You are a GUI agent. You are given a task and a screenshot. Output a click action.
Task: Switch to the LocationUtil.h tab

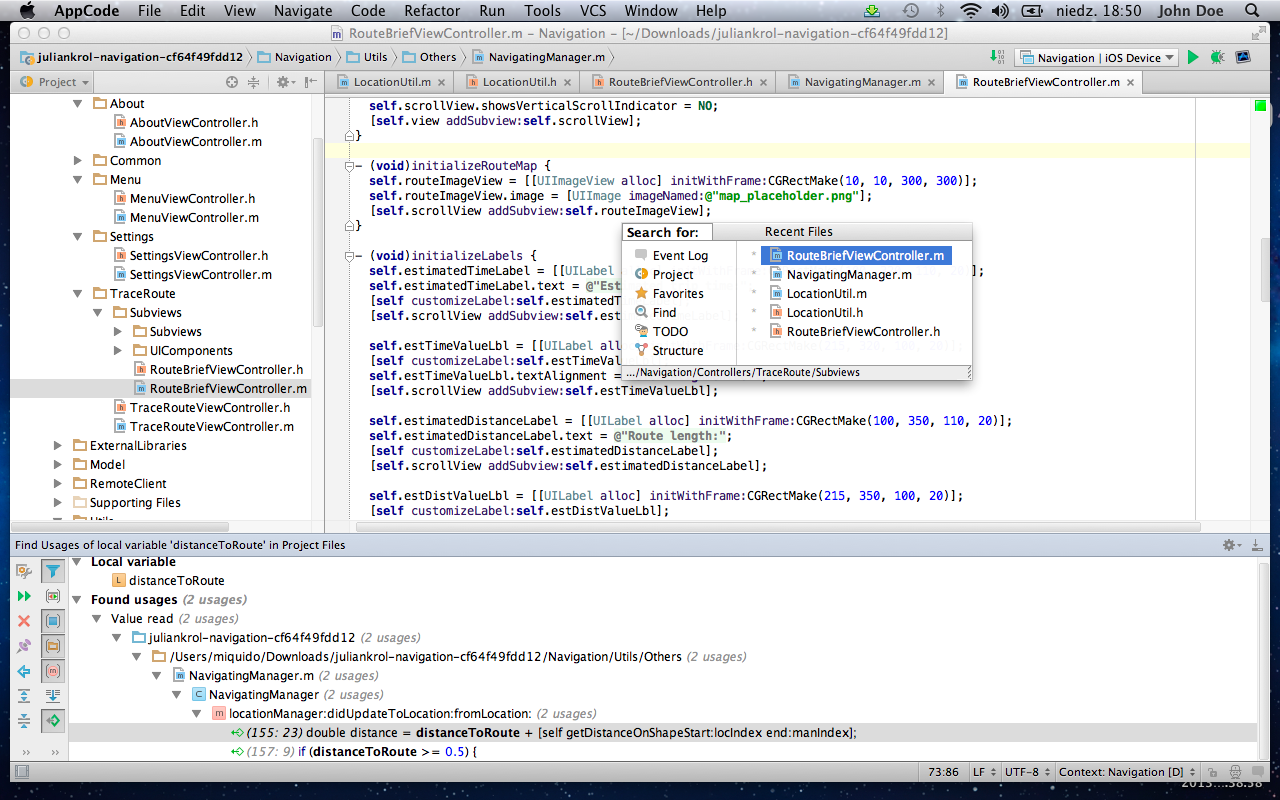[518, 82]
